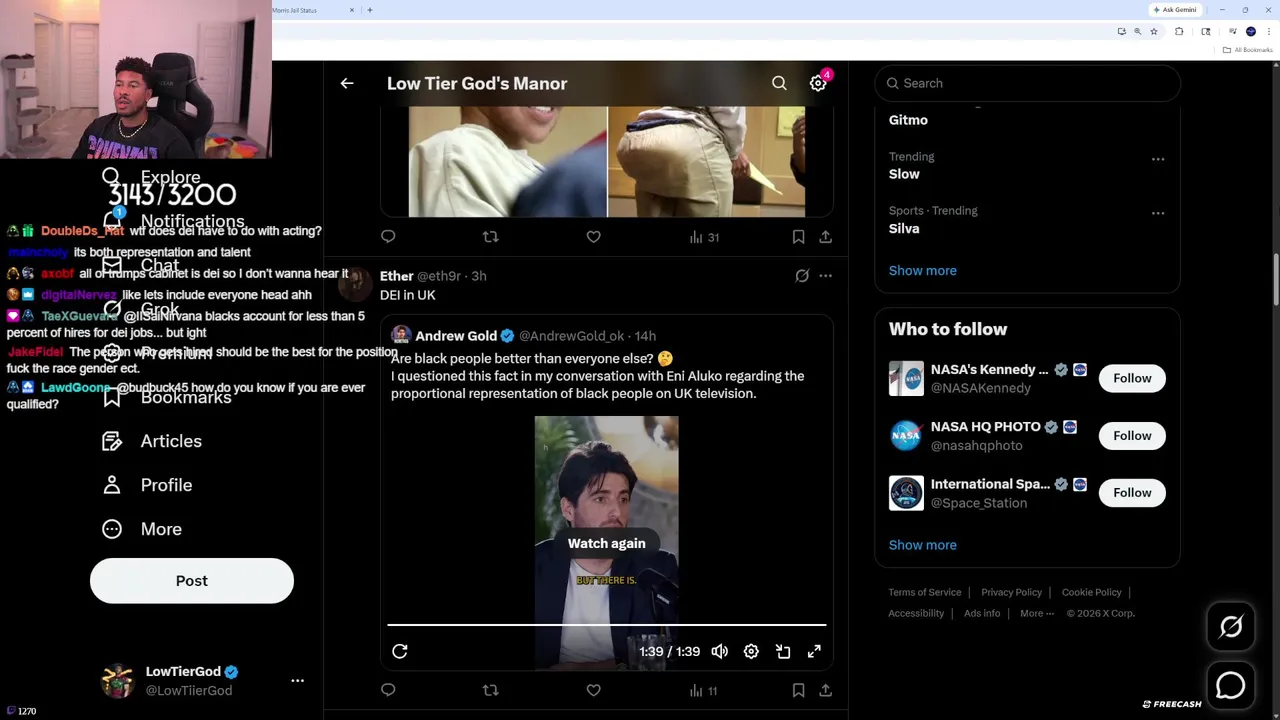Viewport: 1280px width, 720px height.
Task: Bookmark Ether's DEI in UK post
Action: (x=798, y=690)
